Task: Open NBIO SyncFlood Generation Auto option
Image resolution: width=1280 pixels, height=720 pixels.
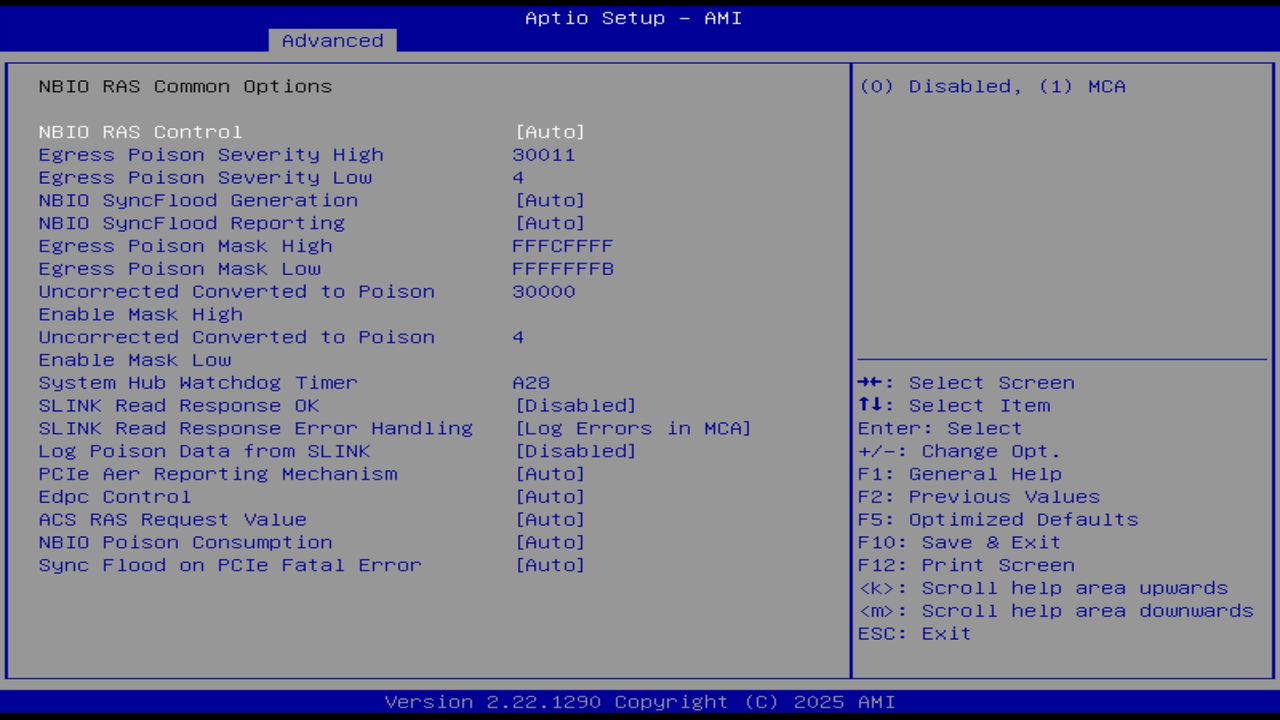Action: point(550,200)
